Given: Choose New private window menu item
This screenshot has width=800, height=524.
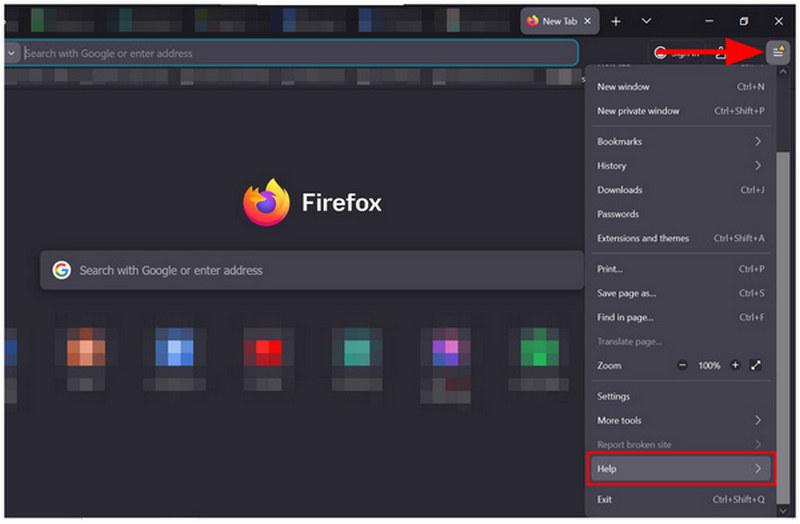Looking at the screenshot, I should (681, 111).
